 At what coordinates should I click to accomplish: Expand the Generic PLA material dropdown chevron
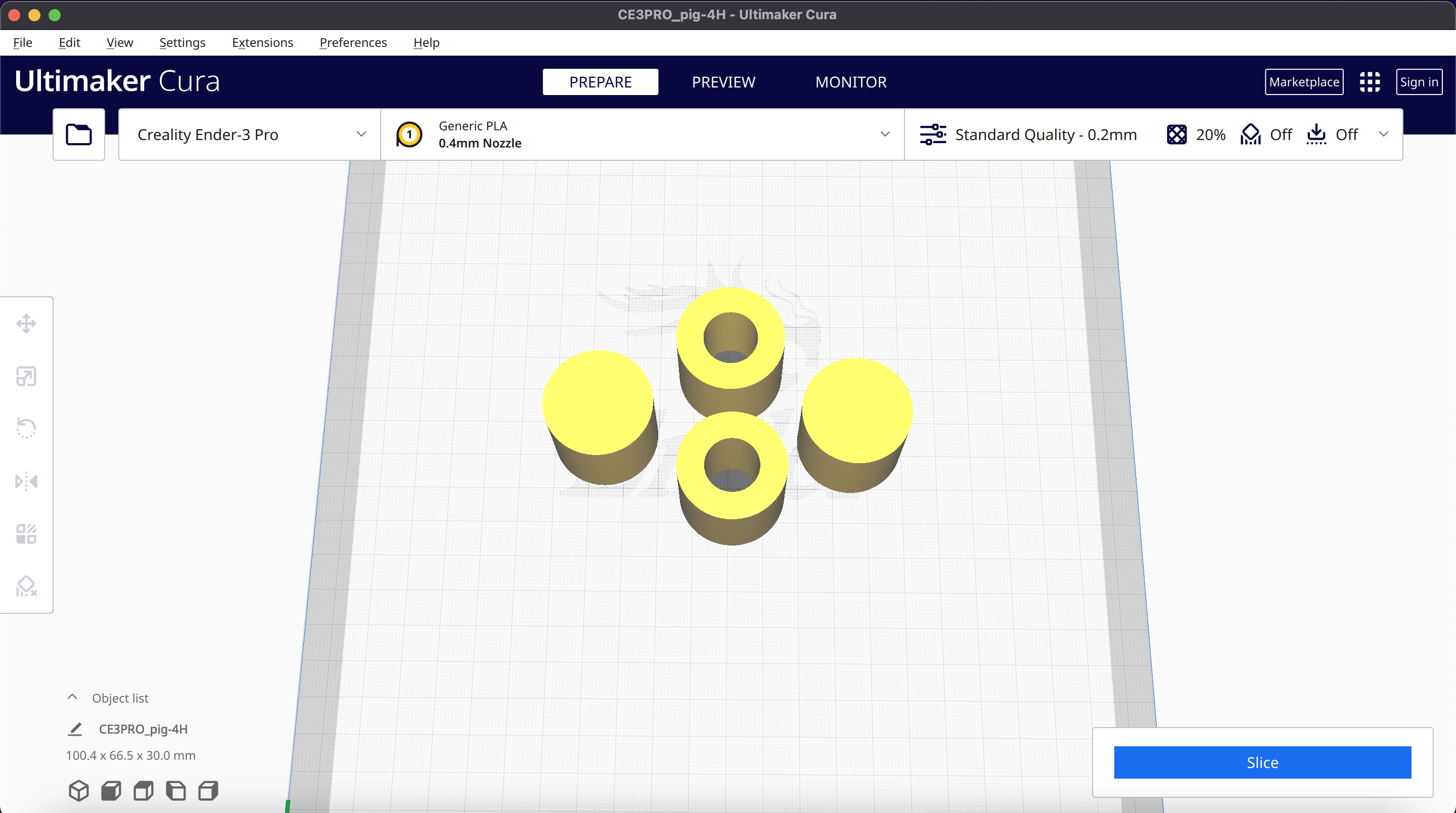[885, 134]
